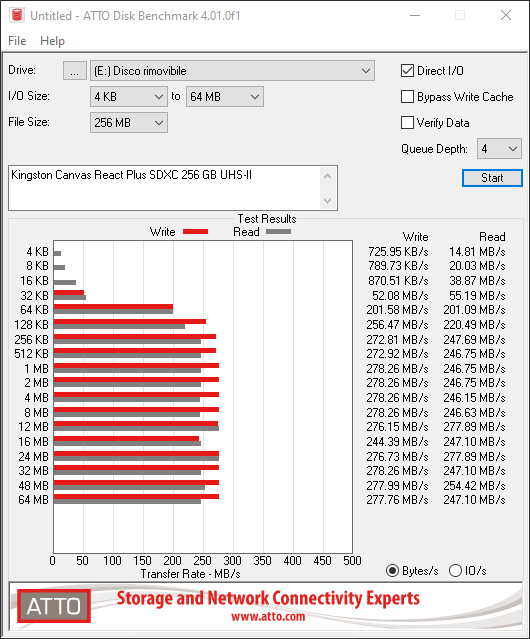Click the gray Read legend swatch
The image size is (530, 639).
tap(278, 231)
